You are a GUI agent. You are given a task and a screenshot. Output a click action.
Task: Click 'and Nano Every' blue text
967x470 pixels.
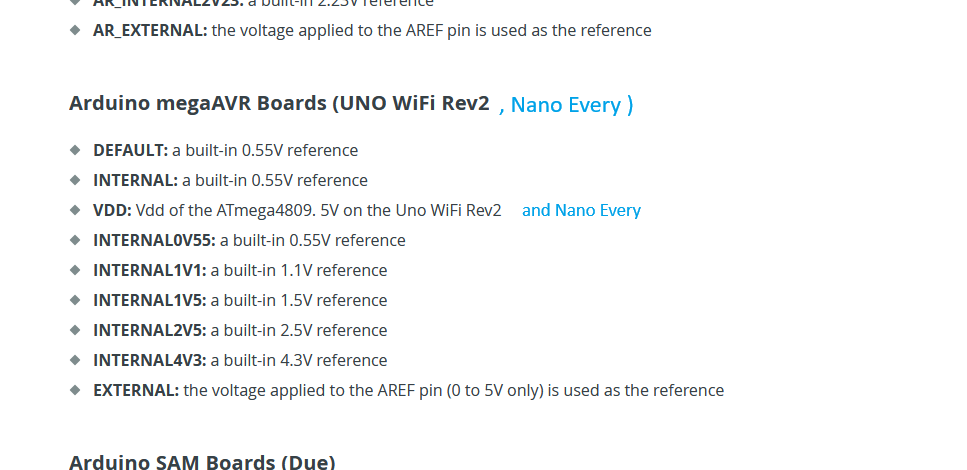(582, 210)
